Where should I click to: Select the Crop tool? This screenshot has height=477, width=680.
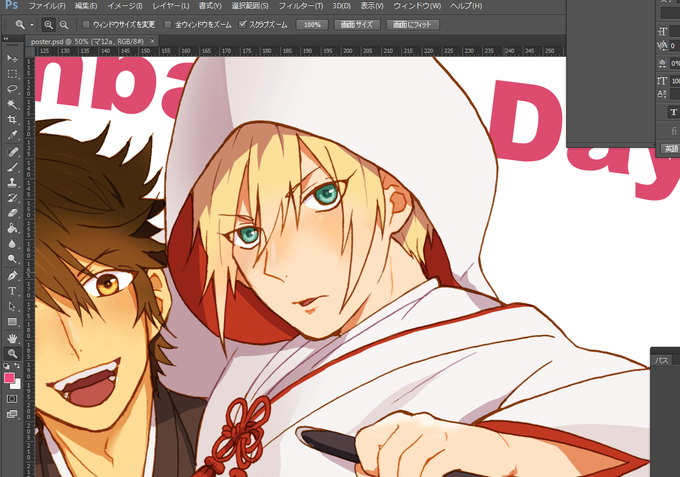coord(12,119)
